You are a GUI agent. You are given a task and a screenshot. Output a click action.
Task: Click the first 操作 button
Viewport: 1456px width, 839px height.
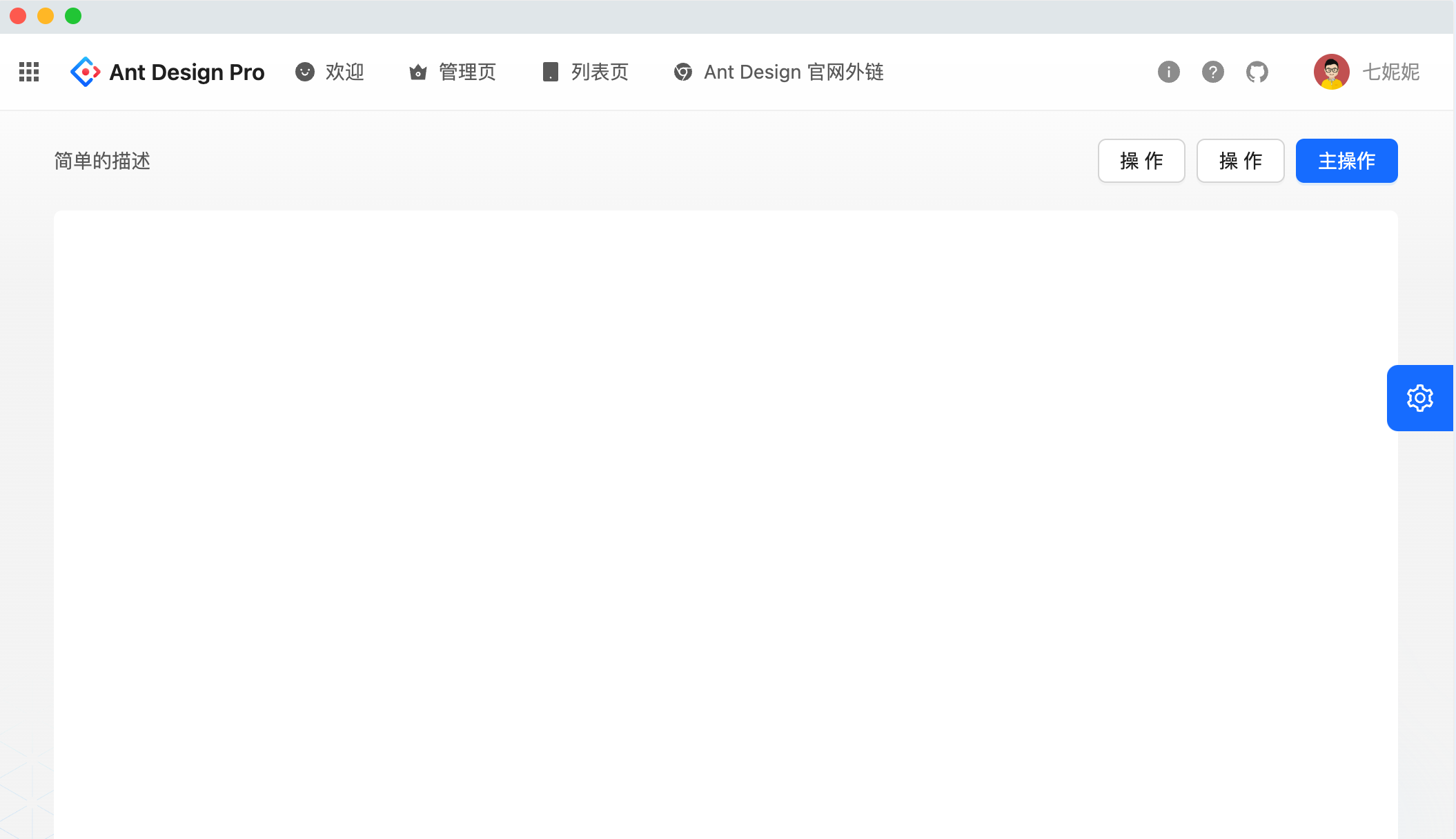point(1141,161)
